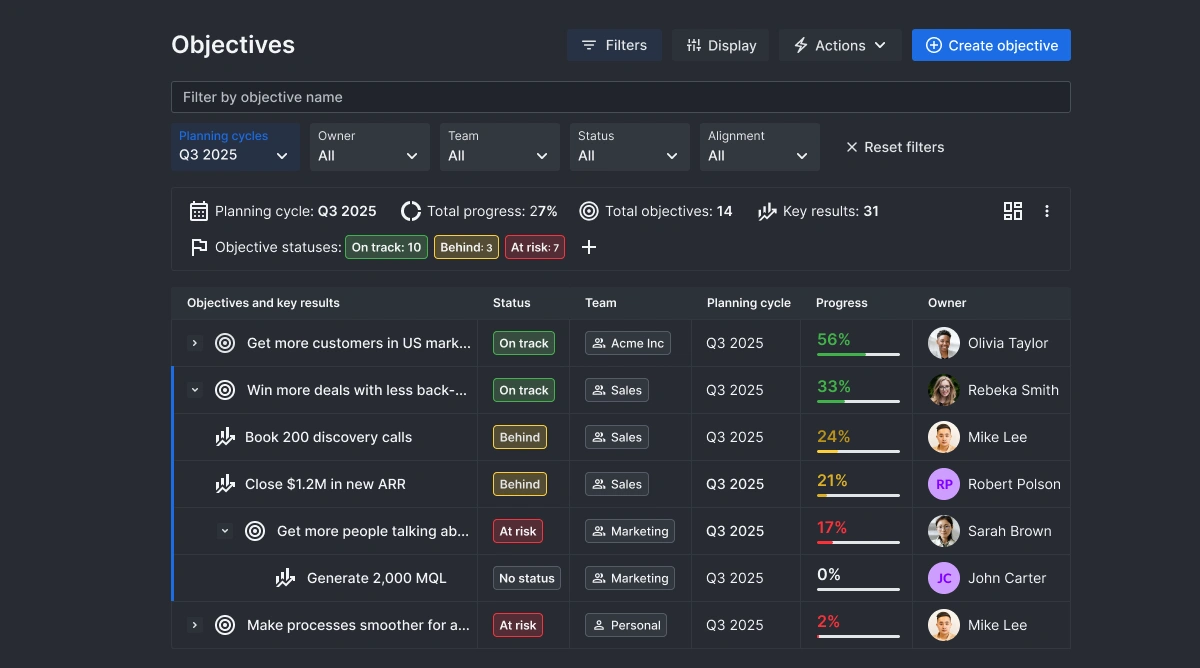Collapse the Win more deals objective

(195, 390)
